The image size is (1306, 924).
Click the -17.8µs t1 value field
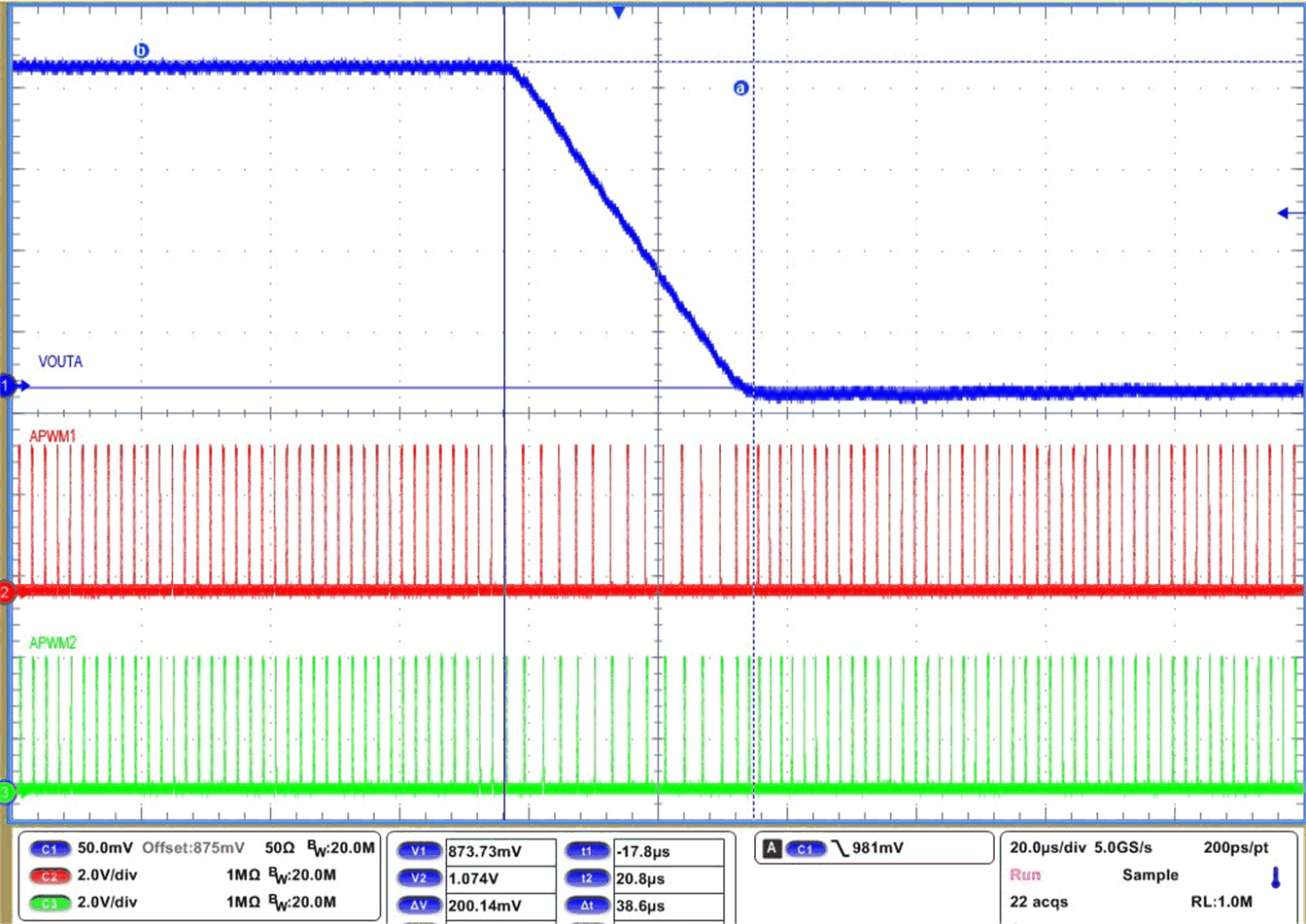[668, 851]
